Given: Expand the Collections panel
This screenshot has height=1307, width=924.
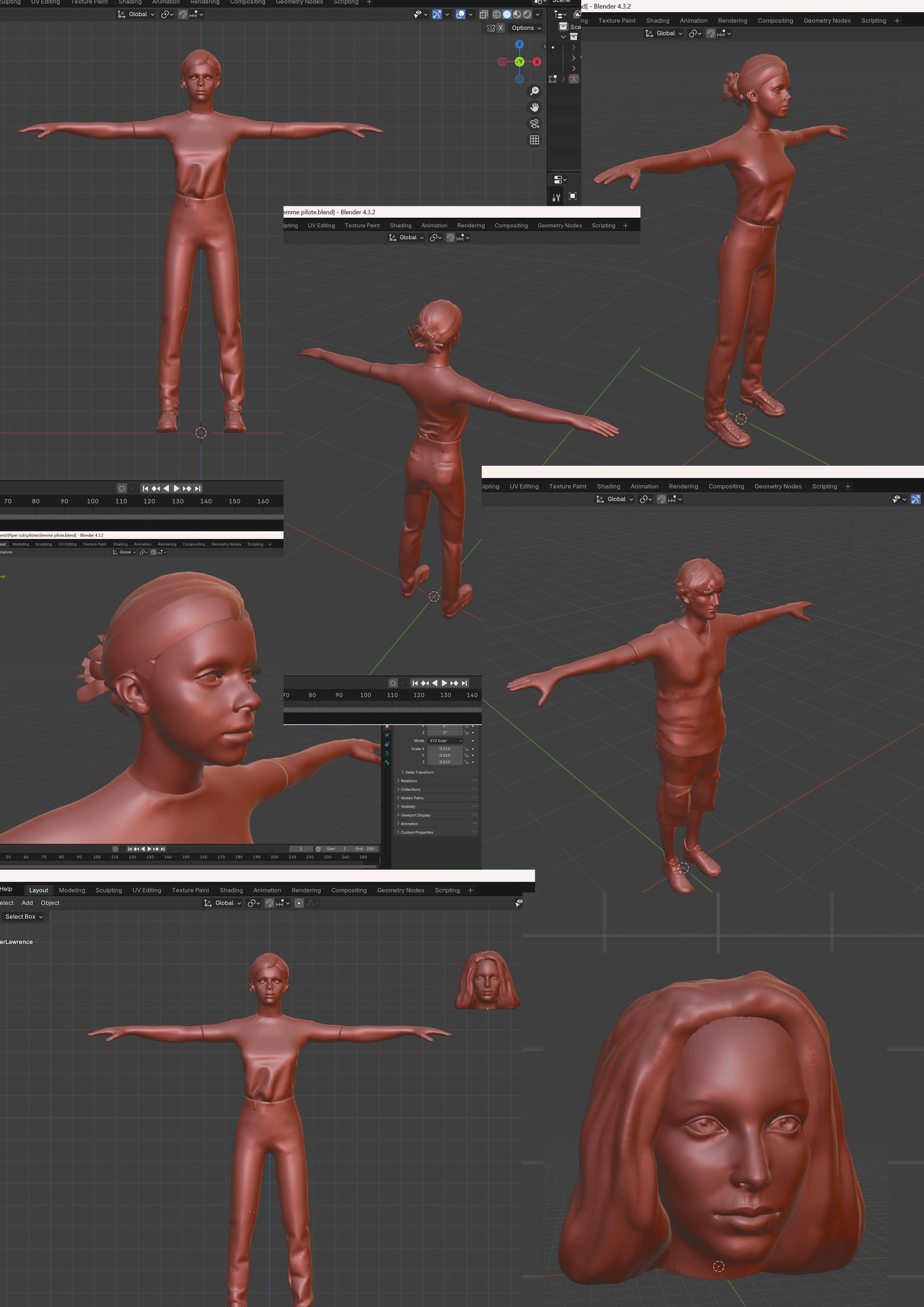Looking at the screenshot, I should (436, 790).
